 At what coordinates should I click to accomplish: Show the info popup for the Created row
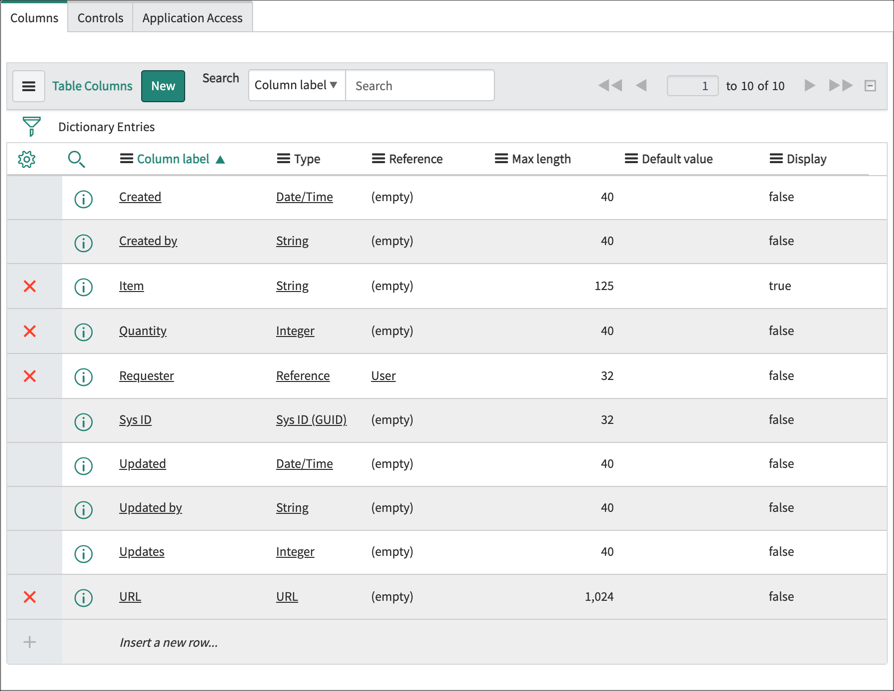83,197
